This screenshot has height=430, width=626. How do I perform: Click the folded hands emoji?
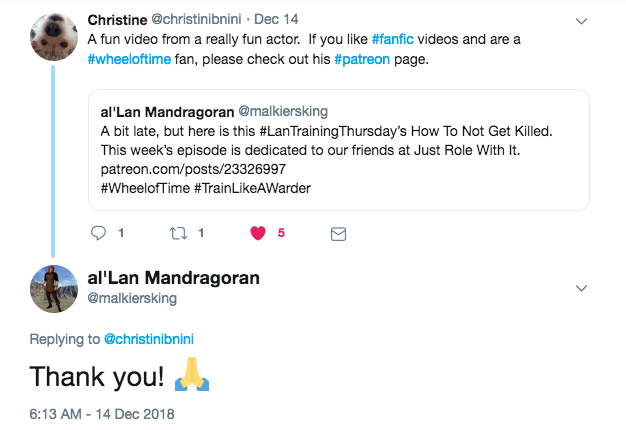pos(189,377)
